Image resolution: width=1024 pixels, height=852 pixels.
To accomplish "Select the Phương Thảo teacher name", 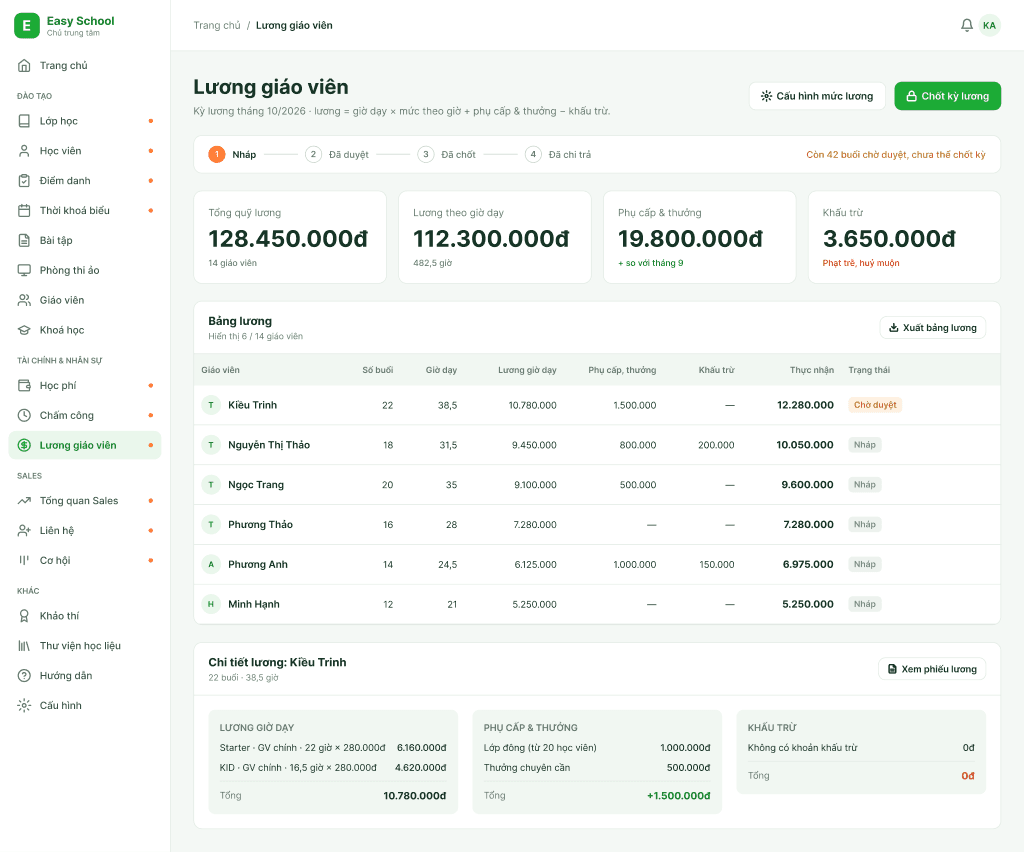I will tap(261, 524).
